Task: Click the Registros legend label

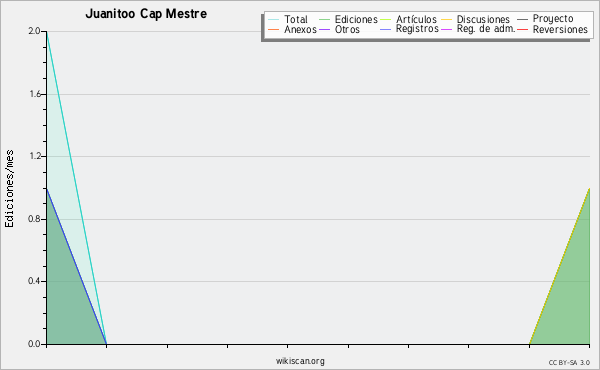Action: coord(417,29)
